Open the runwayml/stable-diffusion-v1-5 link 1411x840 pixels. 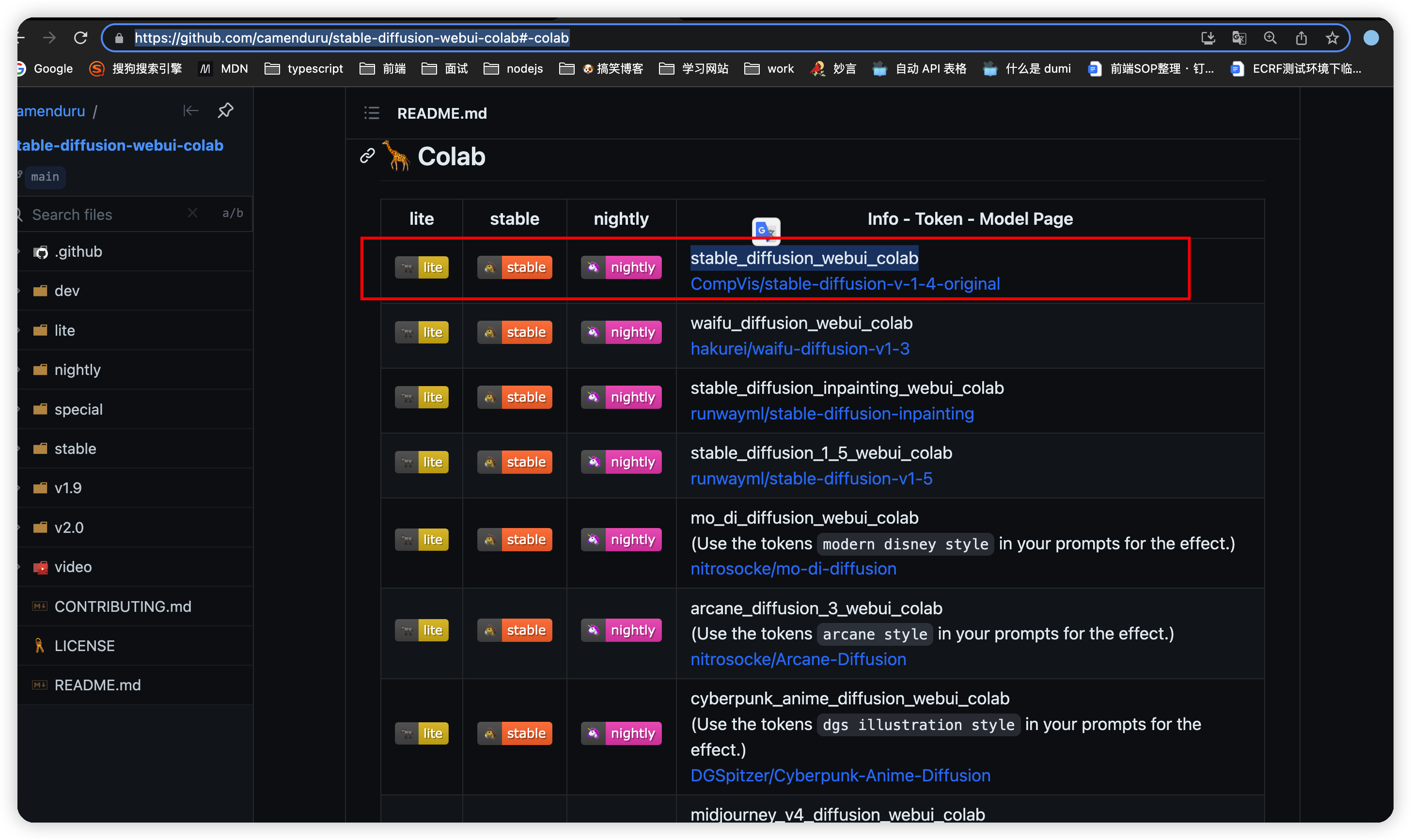811,479
